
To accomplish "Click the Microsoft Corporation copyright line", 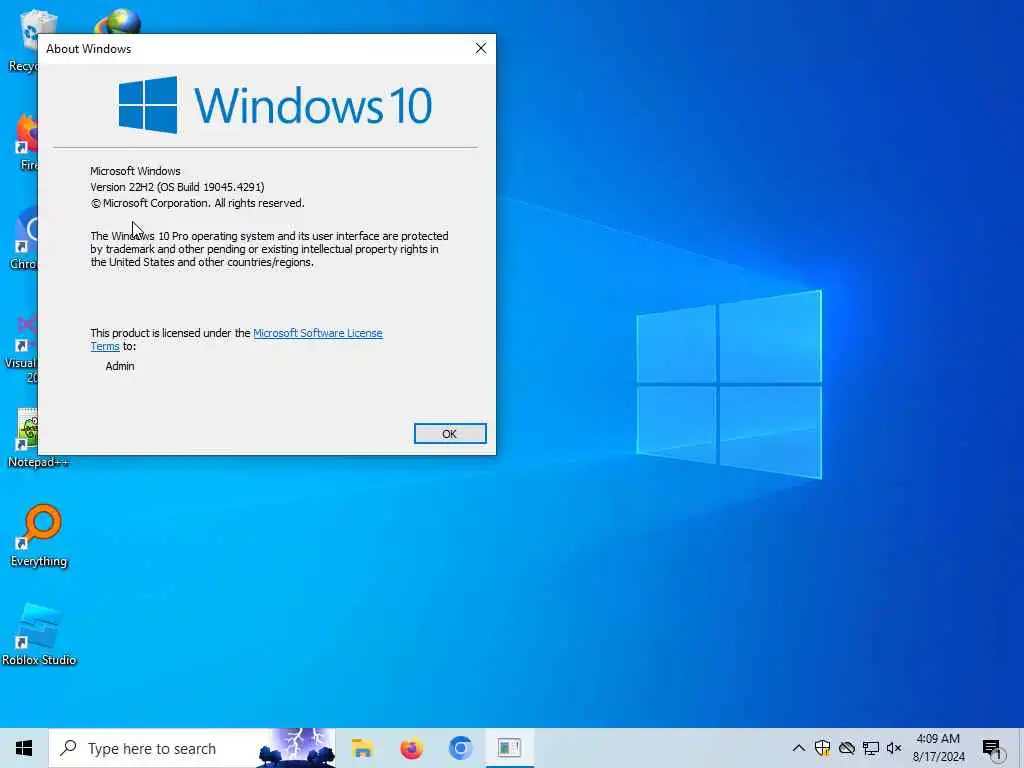I will tap(197, 203).
